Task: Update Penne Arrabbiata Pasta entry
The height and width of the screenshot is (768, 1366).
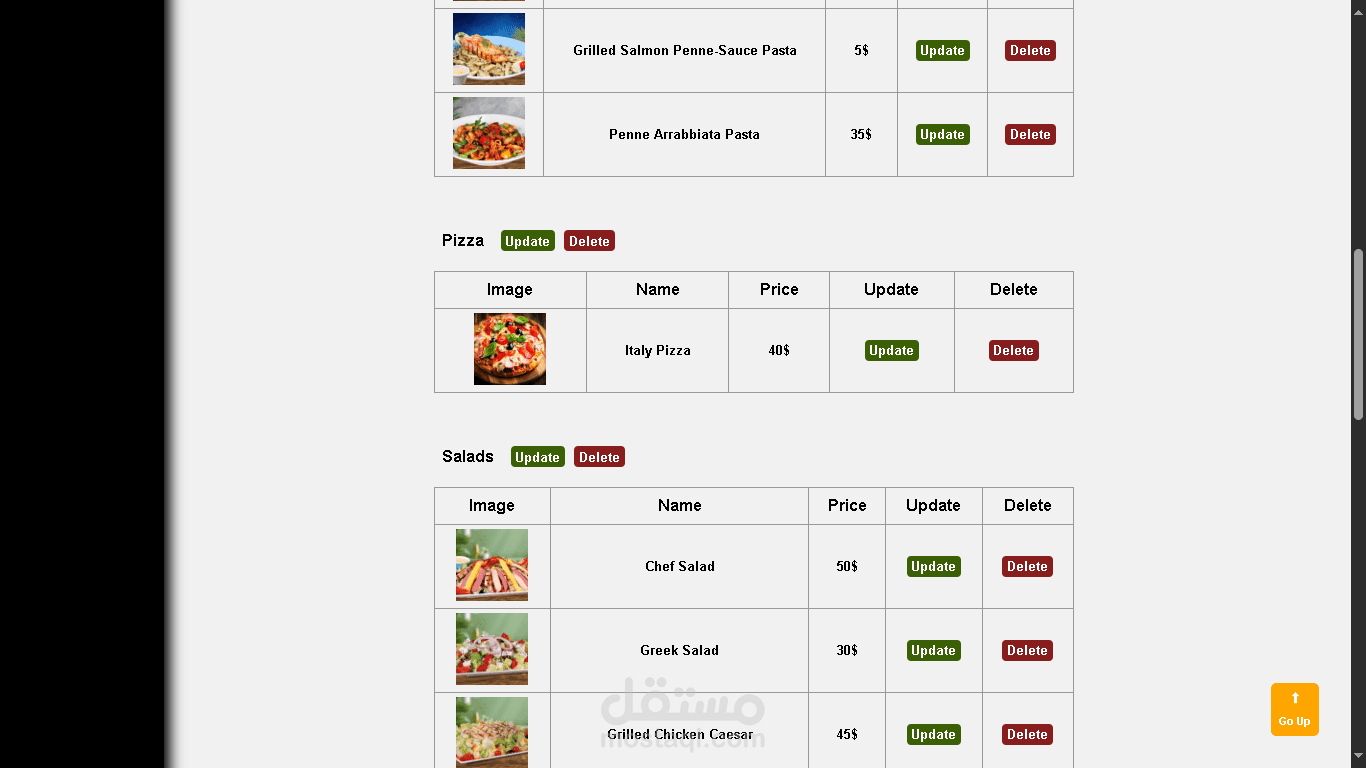Action: (x=942, y=134)
